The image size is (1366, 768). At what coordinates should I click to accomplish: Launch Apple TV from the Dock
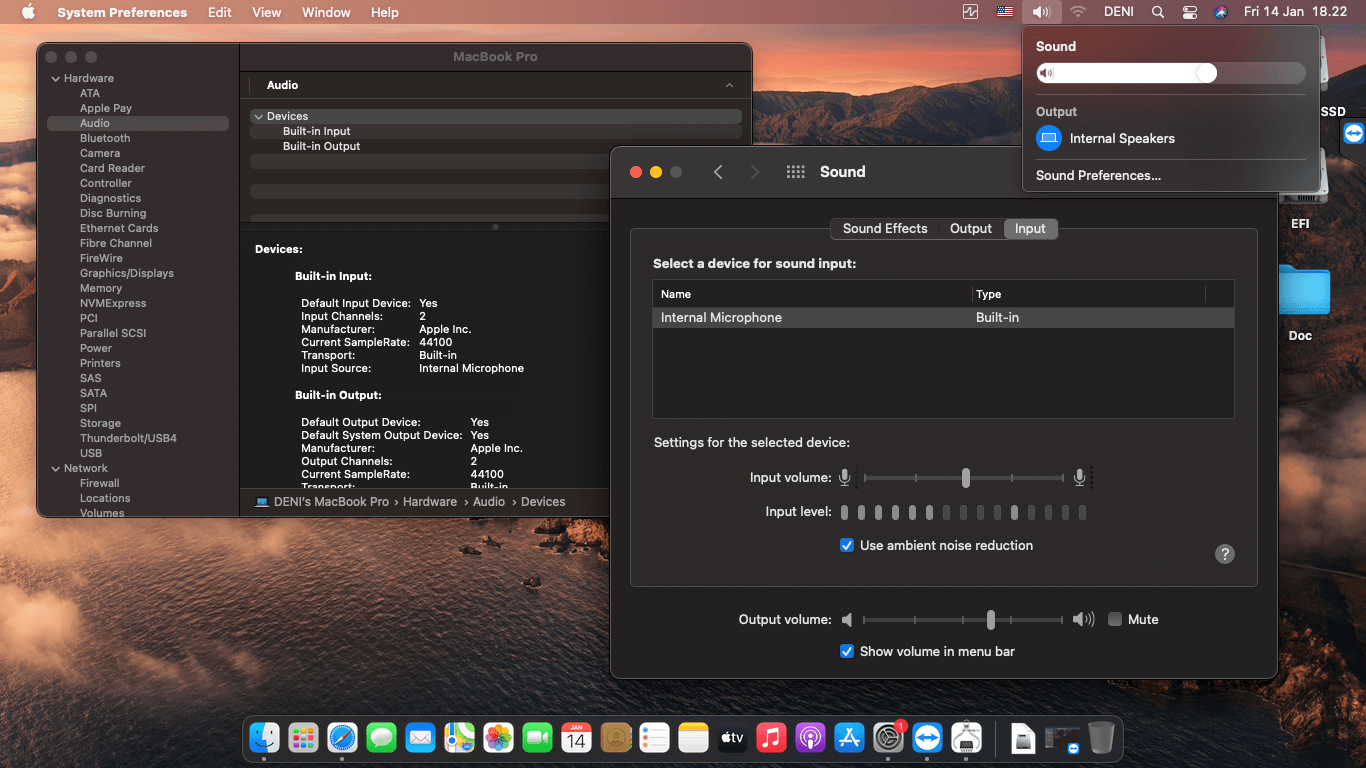732,738
